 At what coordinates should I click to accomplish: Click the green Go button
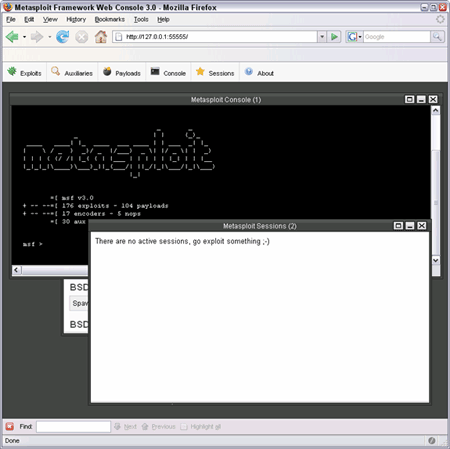click(334, 37)
